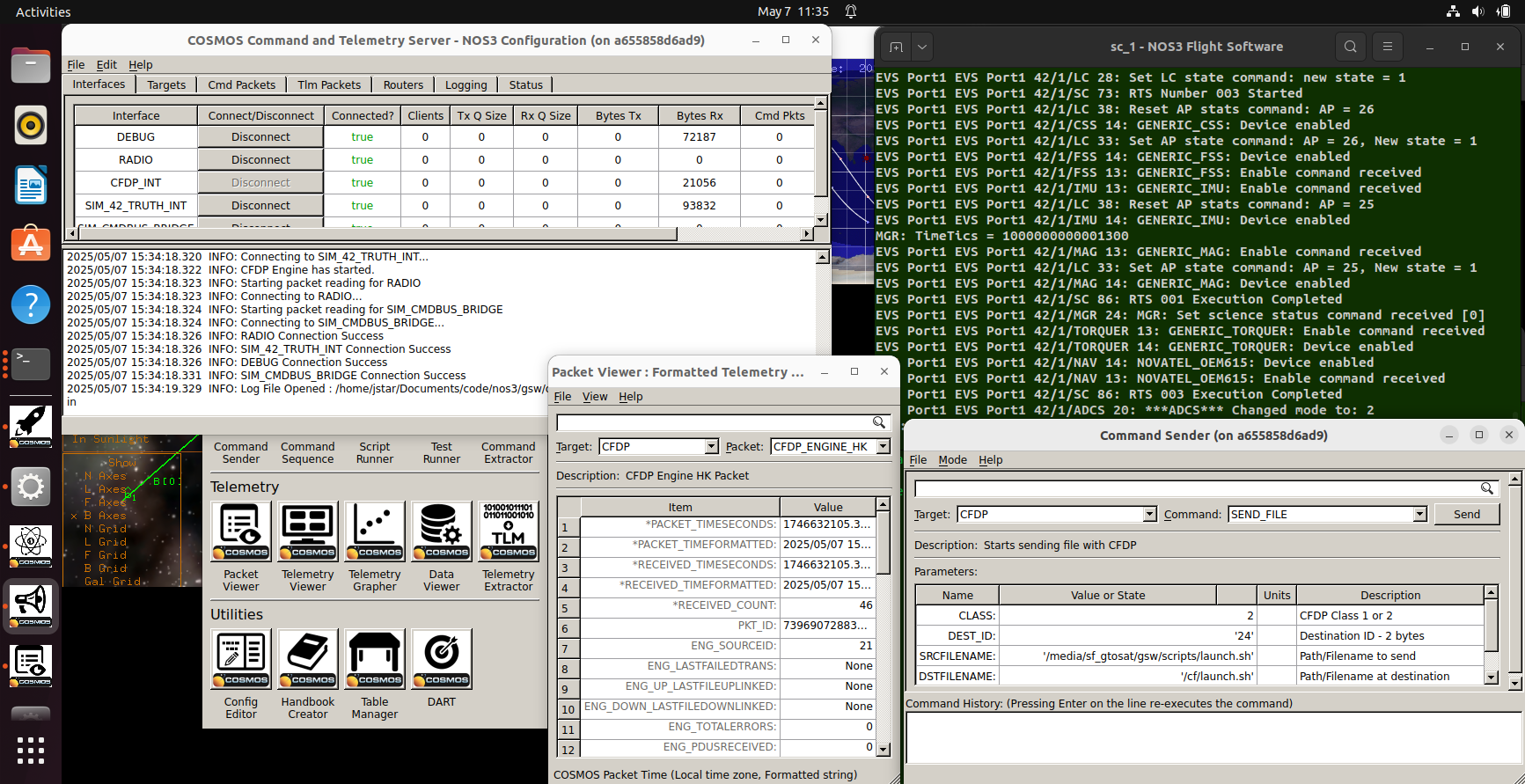
Task: Switch to the Status tab
Action: coord(526,84)
